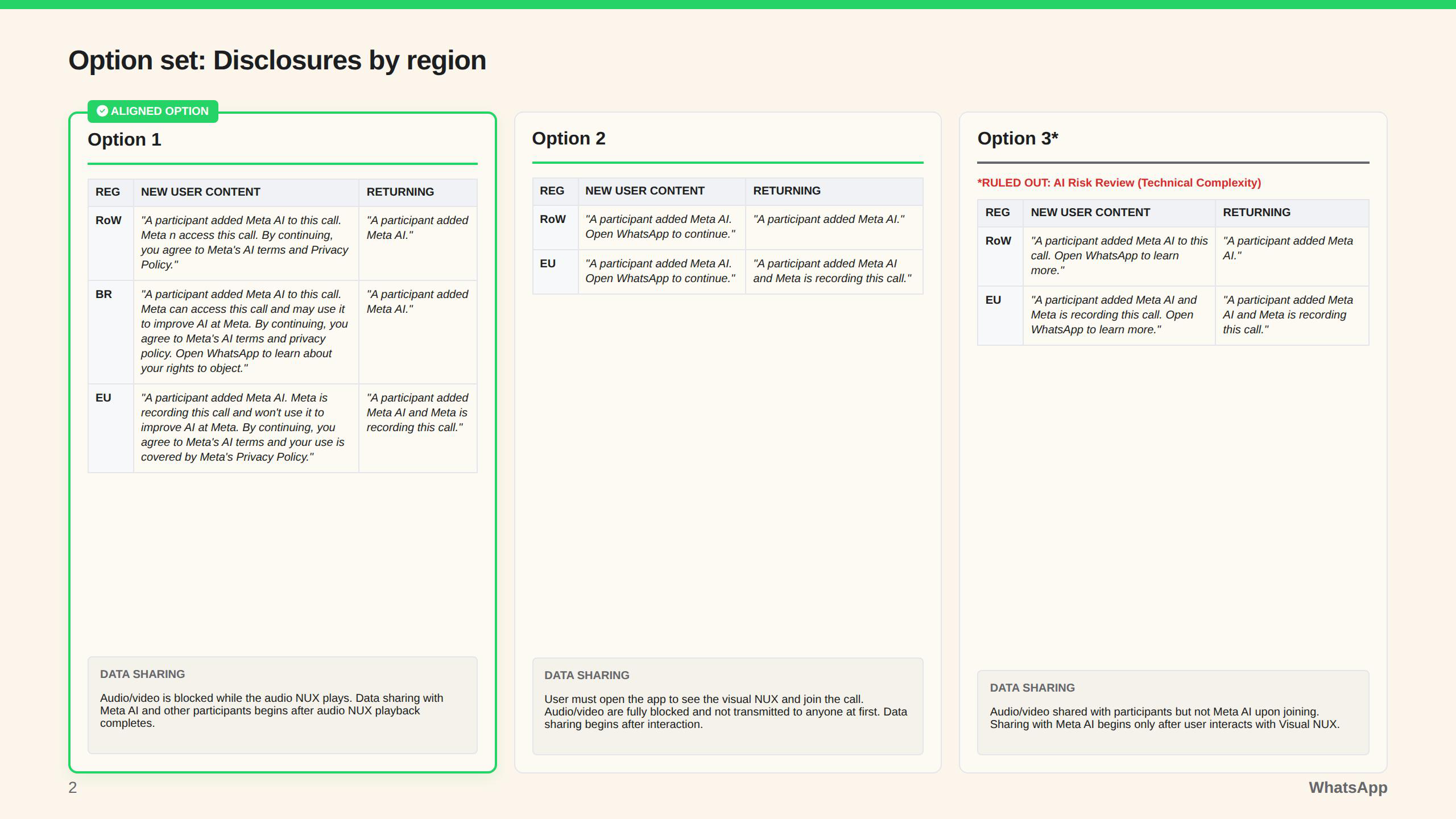Click Option 2 'RoW' region cell
The width and height of the screenshot is (1456, 819).
(x=555, y=227)
